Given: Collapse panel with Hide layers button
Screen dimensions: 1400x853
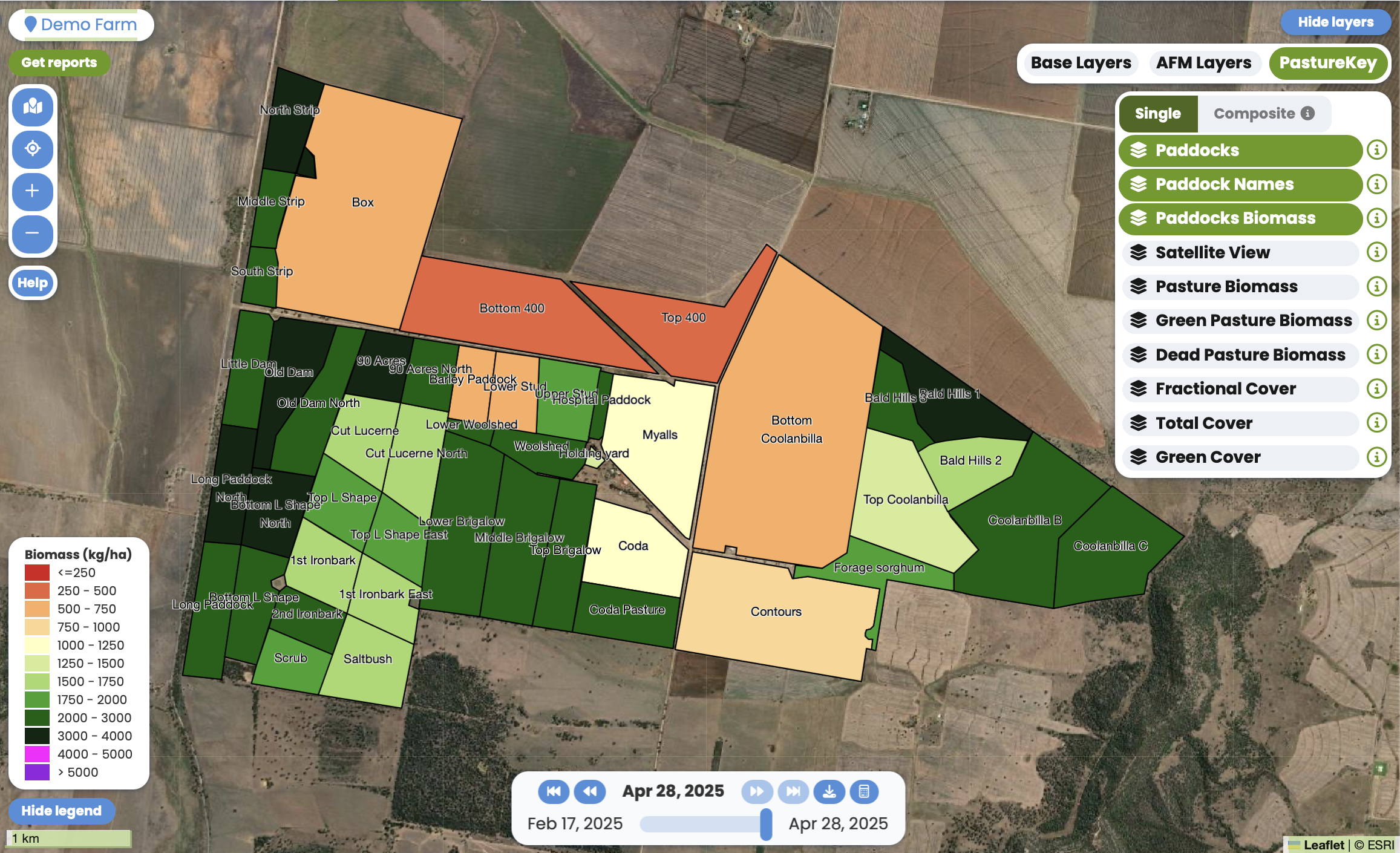Looking at the screenshot, I should coord(1335,22).
